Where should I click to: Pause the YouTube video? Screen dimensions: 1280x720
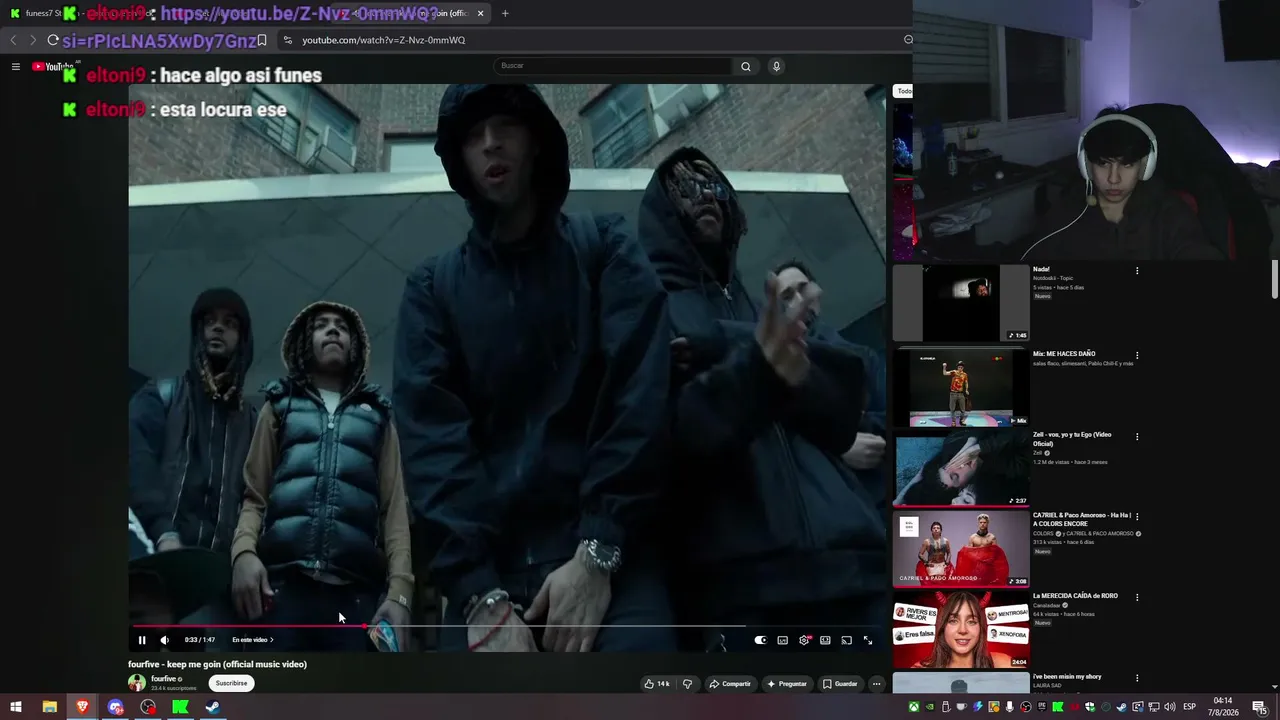pyautogui.click(x=142, y=640)
